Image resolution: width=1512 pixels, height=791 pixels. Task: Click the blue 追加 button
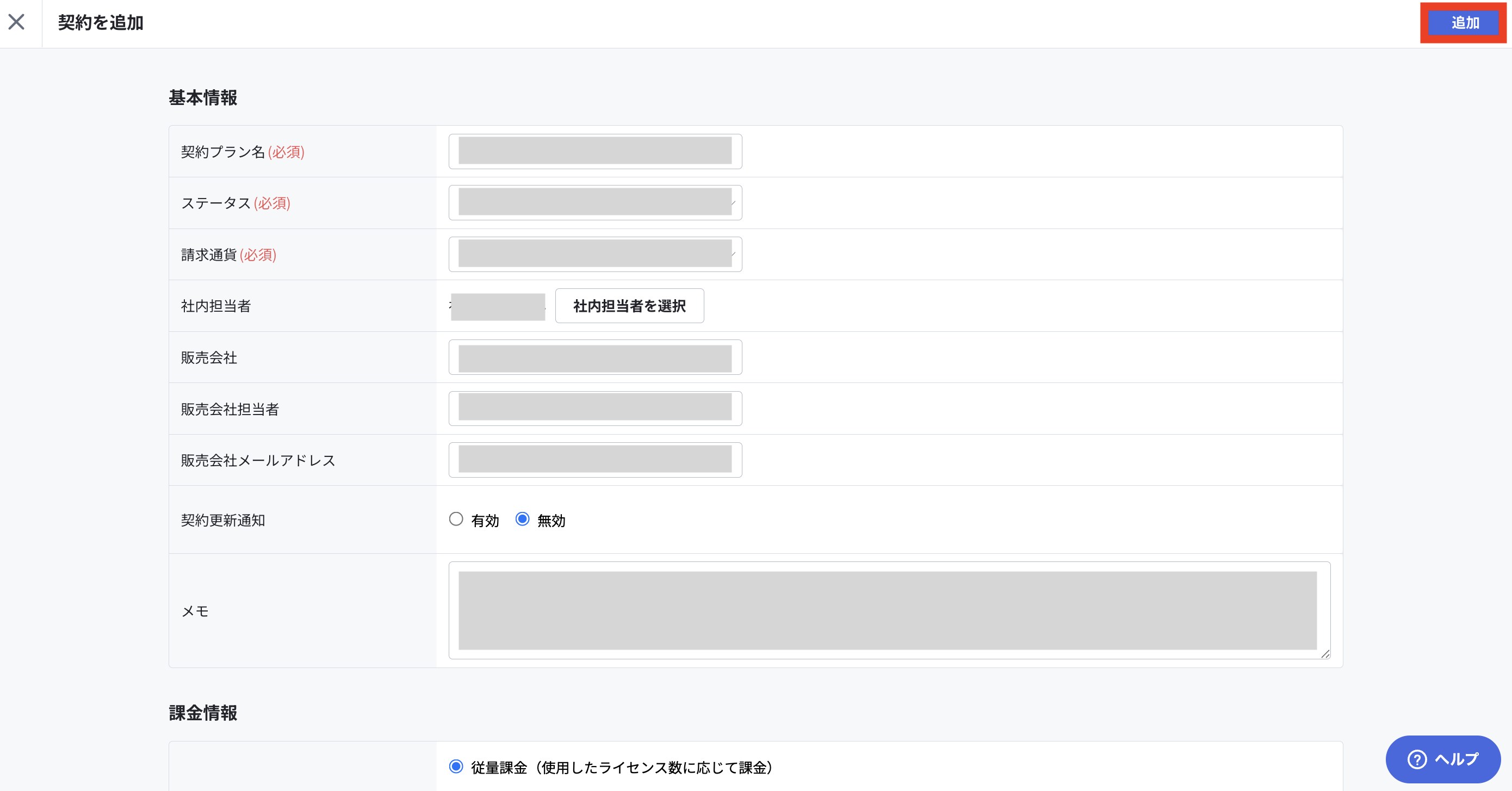click(x=1464, y=23)
